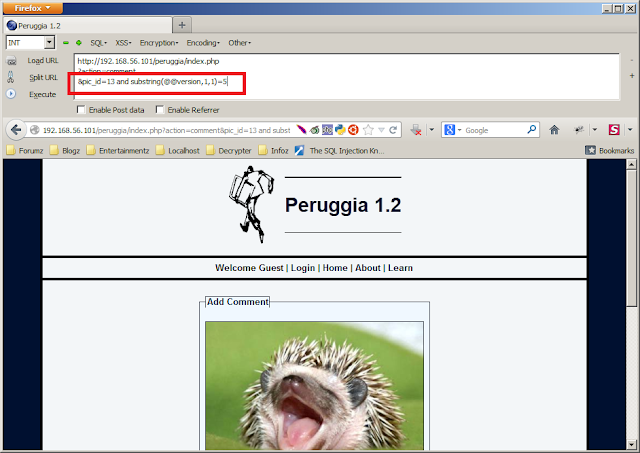Open the Bookmarks star menu button

pos(610,151)
